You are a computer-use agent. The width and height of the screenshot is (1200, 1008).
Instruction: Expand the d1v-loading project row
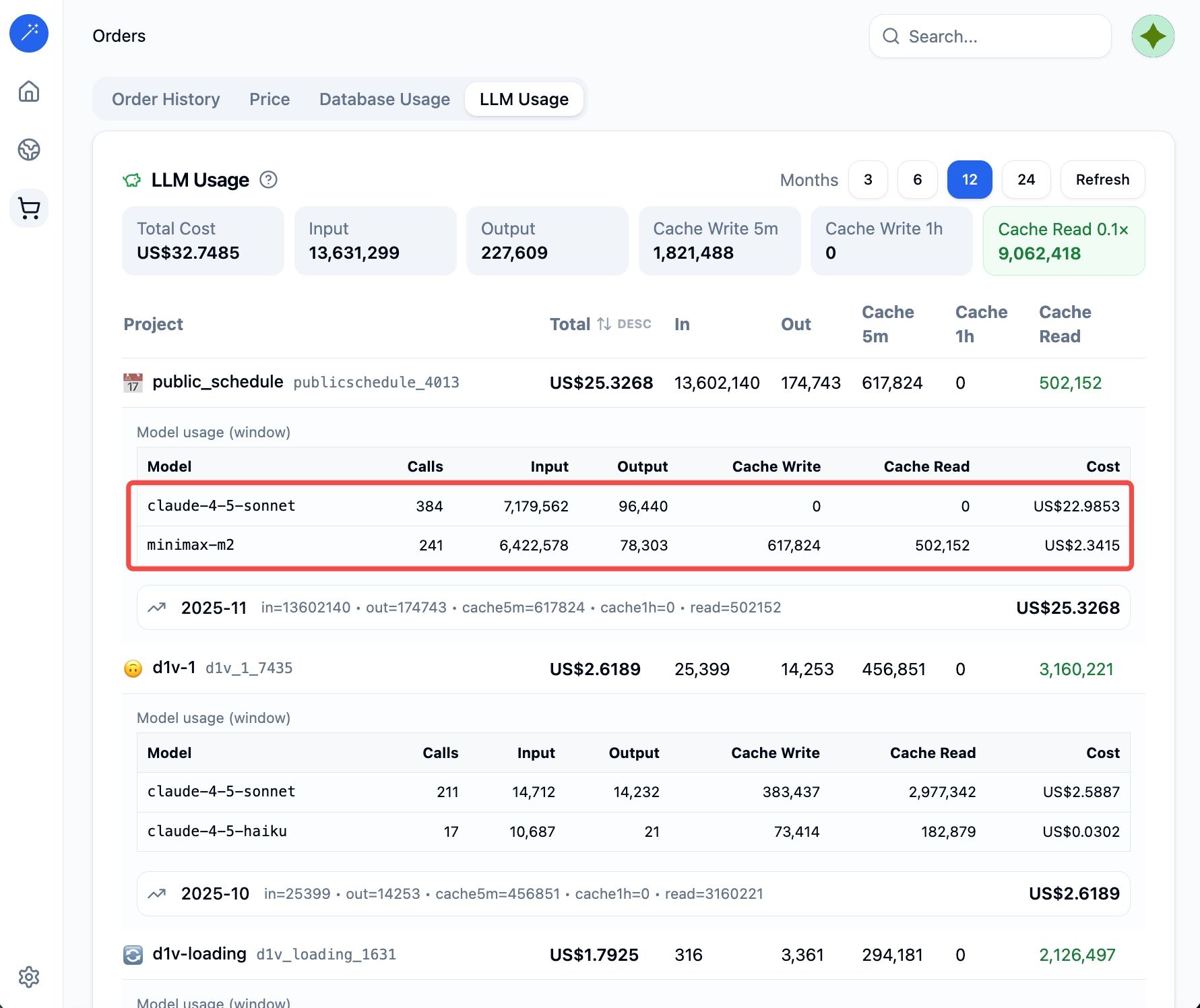pos(199,954)
